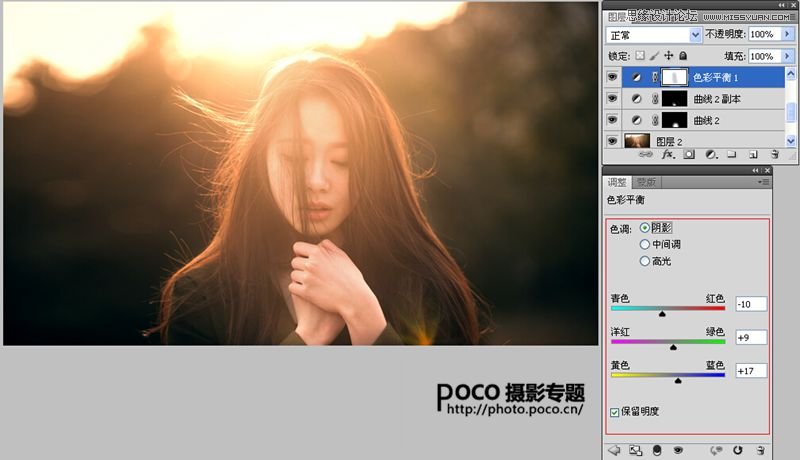Screen dimensions: 800x460
Task: Adjust the 洋红-绿色 slider handle
Action: (x=673, y=347)
